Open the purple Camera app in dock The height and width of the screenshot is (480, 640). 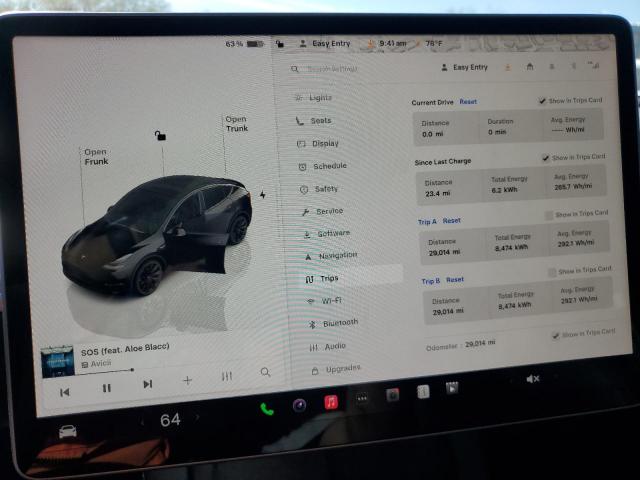click(300, 405)
